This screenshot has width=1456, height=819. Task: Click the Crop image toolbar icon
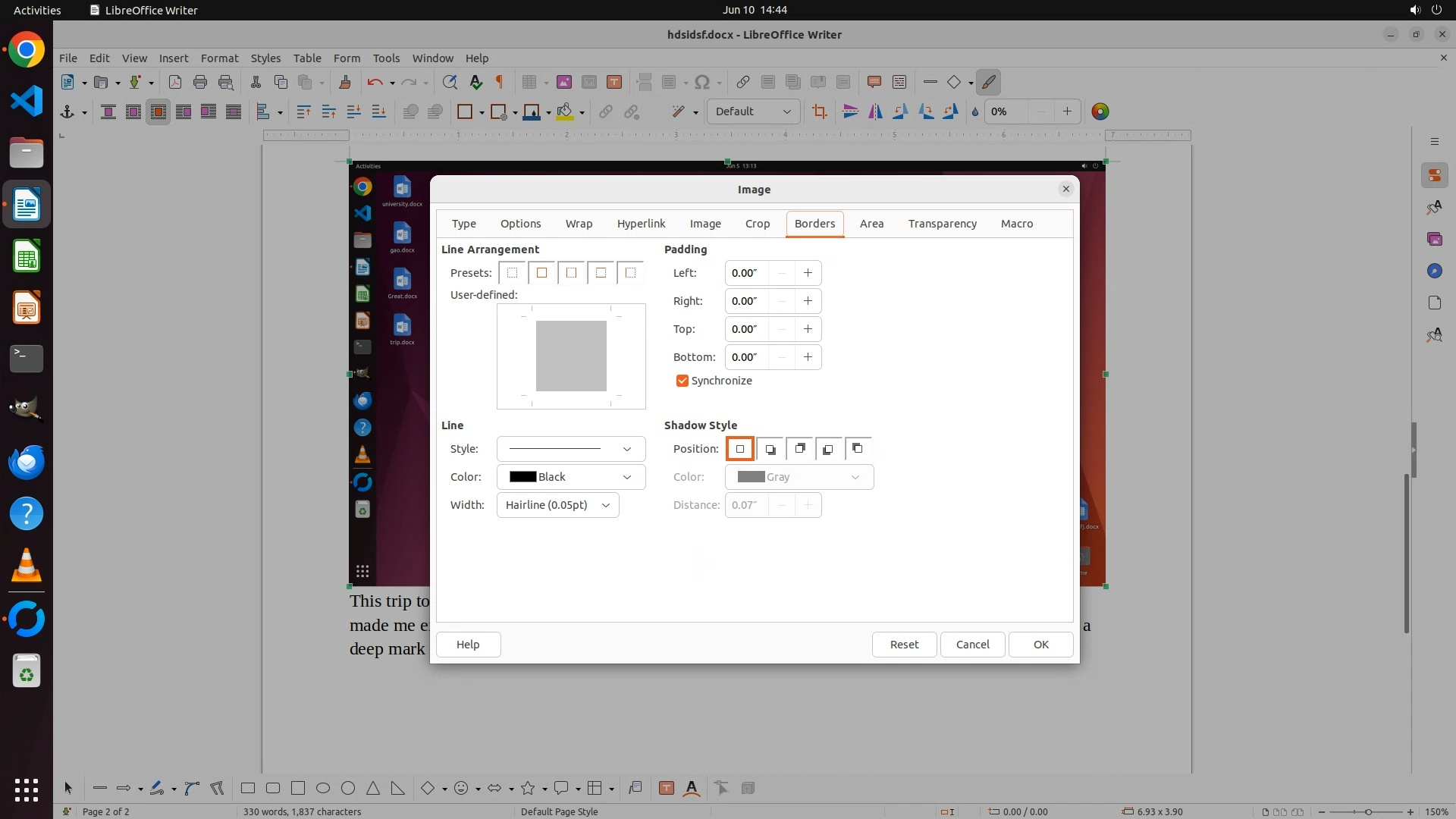(819, 111)
